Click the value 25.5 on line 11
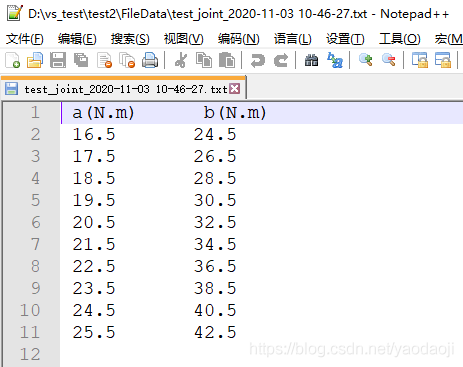463x367 pixels. 94,333
